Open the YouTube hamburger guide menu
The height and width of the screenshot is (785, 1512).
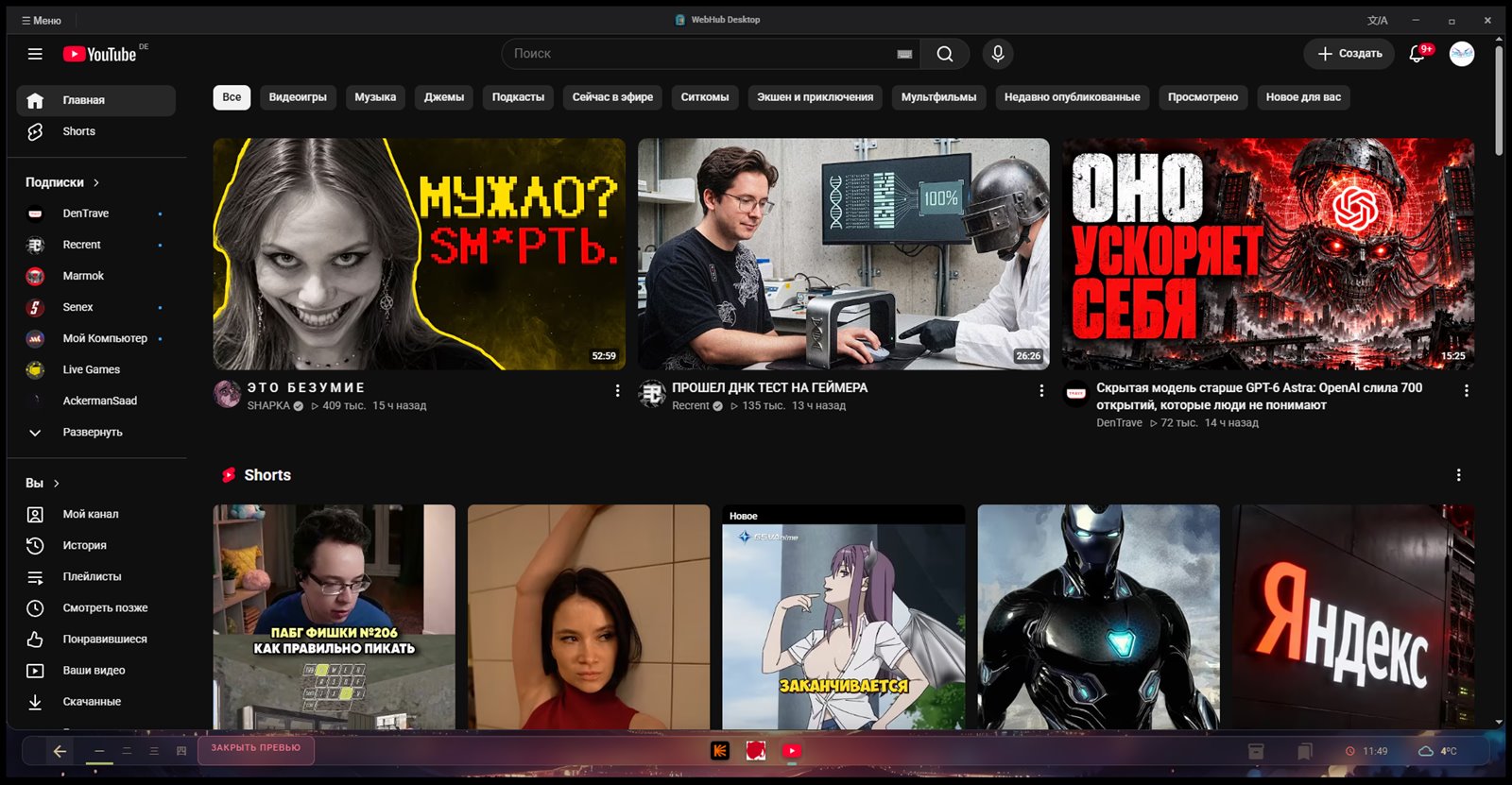tap(35, 54)
